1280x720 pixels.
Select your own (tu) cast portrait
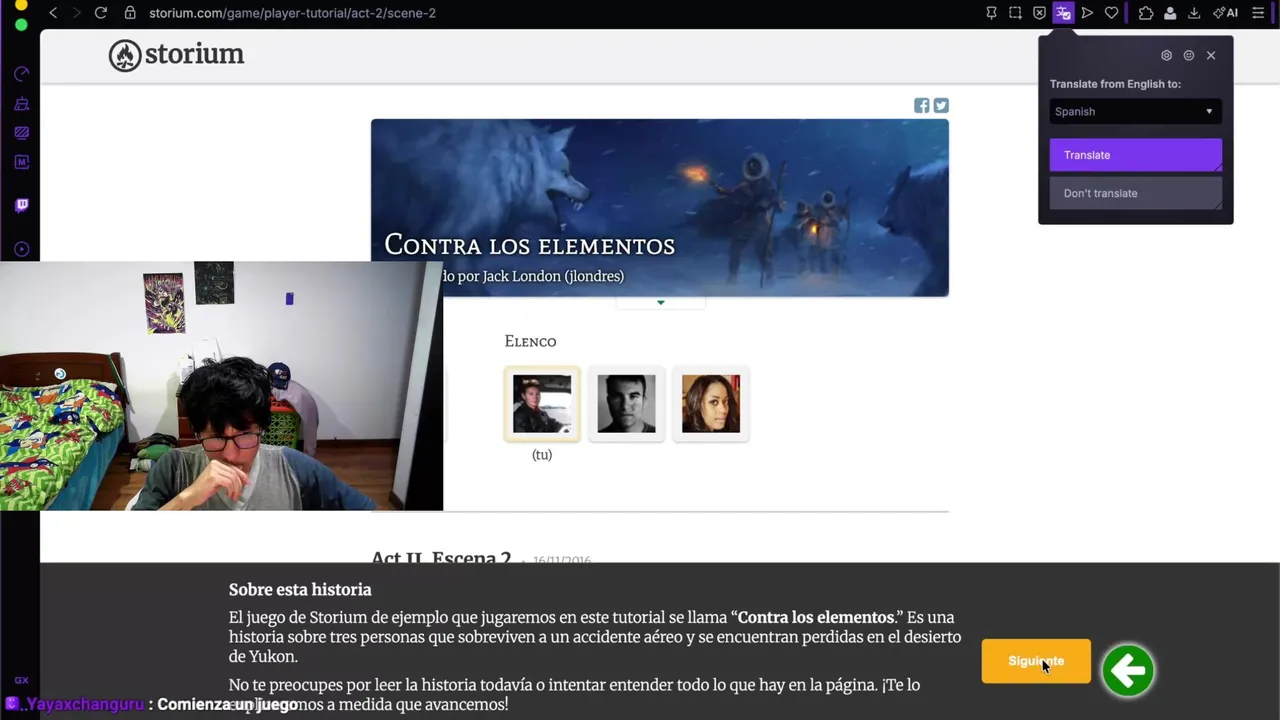pyautogui.click(x=542, y=404)
